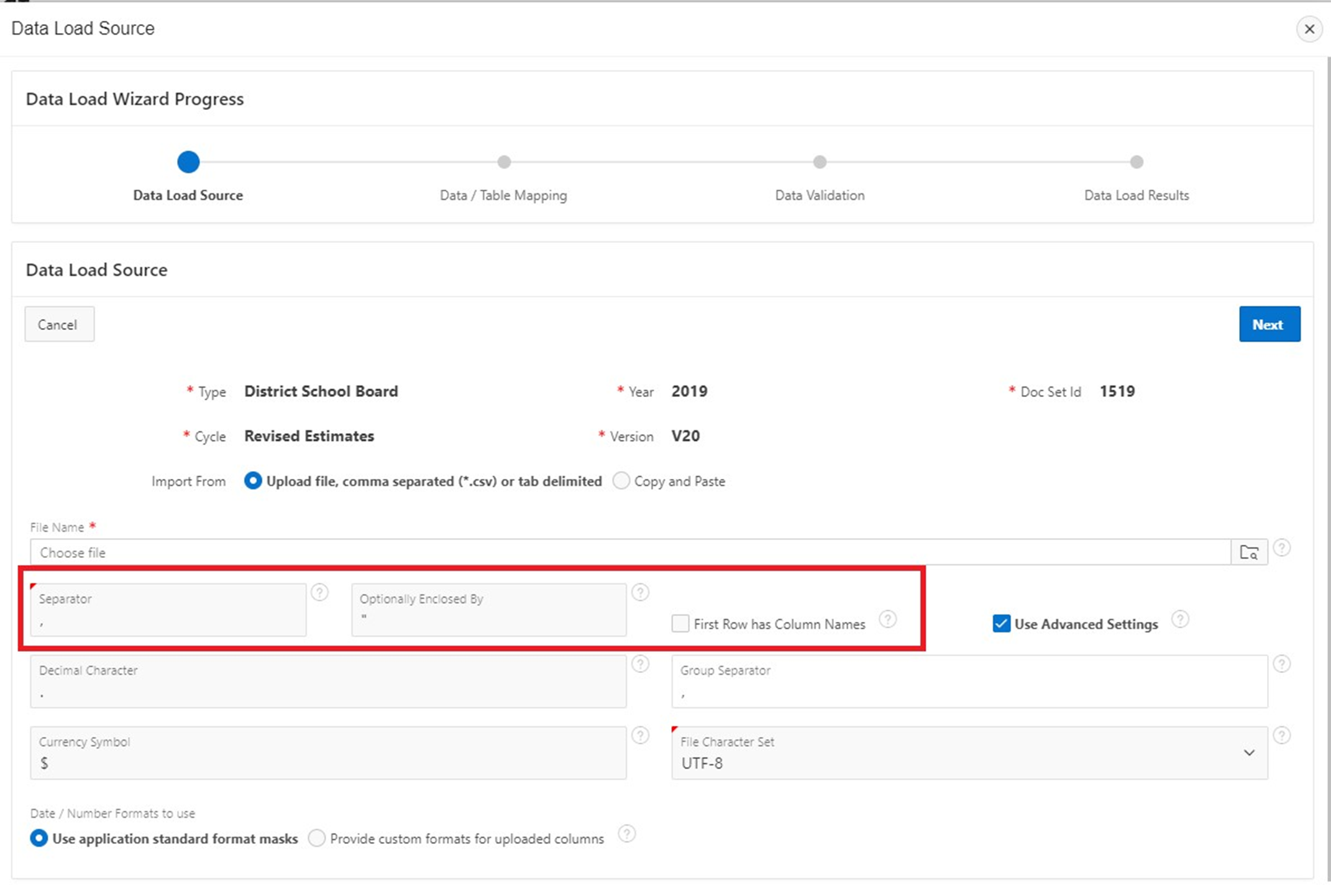The width and height of the screenshot is (1331, 896).
Task: Enable First Row has Column Names checkbox
Action: 680,623
